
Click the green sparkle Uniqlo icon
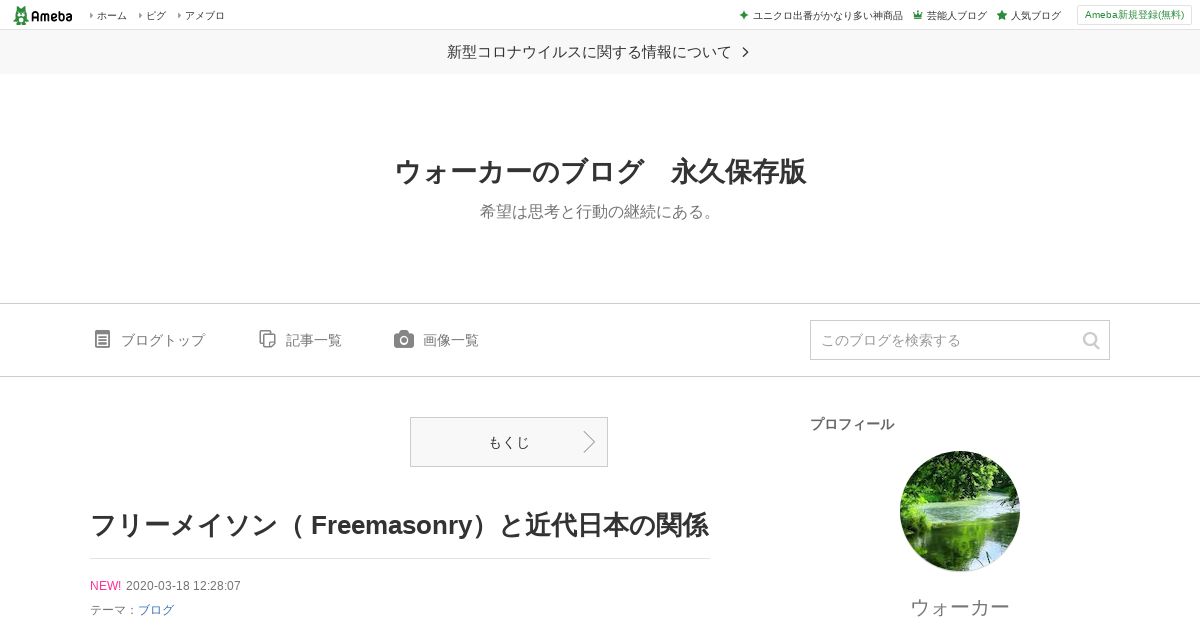pyautogui.click(x=744, y=15)
